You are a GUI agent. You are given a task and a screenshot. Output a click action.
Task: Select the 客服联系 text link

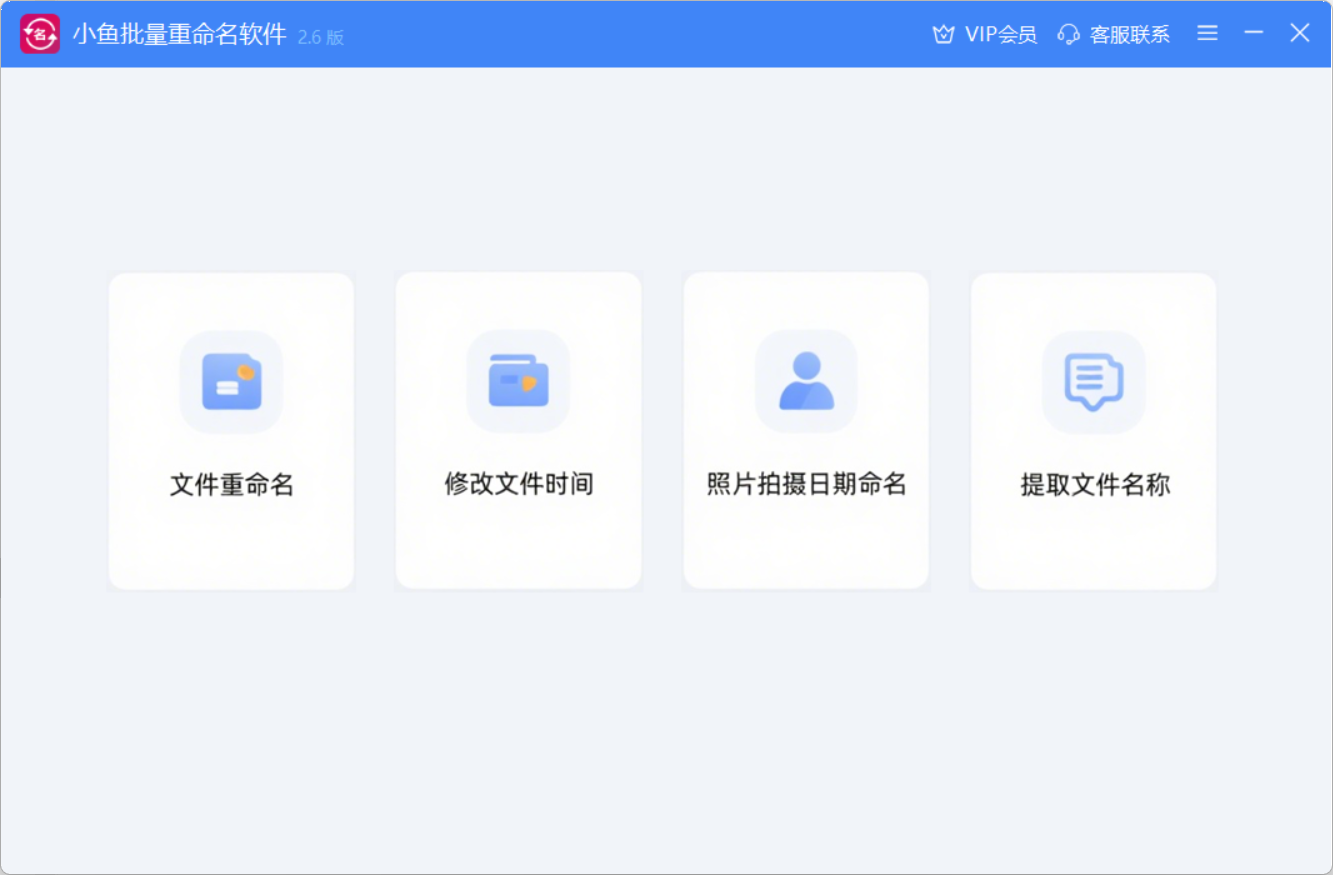[1129, 35]
